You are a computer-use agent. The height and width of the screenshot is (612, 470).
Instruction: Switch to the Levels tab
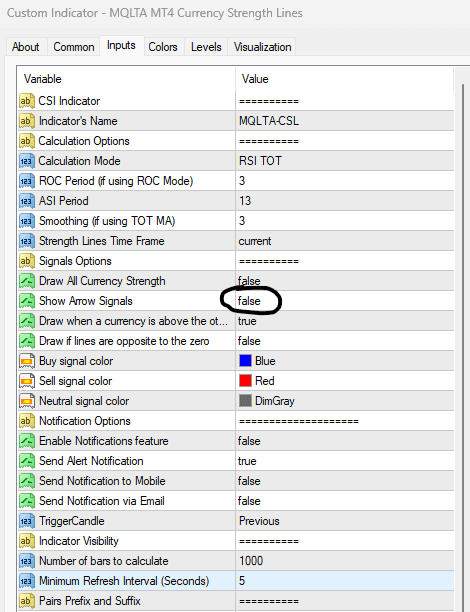click(x=206, y=47)
